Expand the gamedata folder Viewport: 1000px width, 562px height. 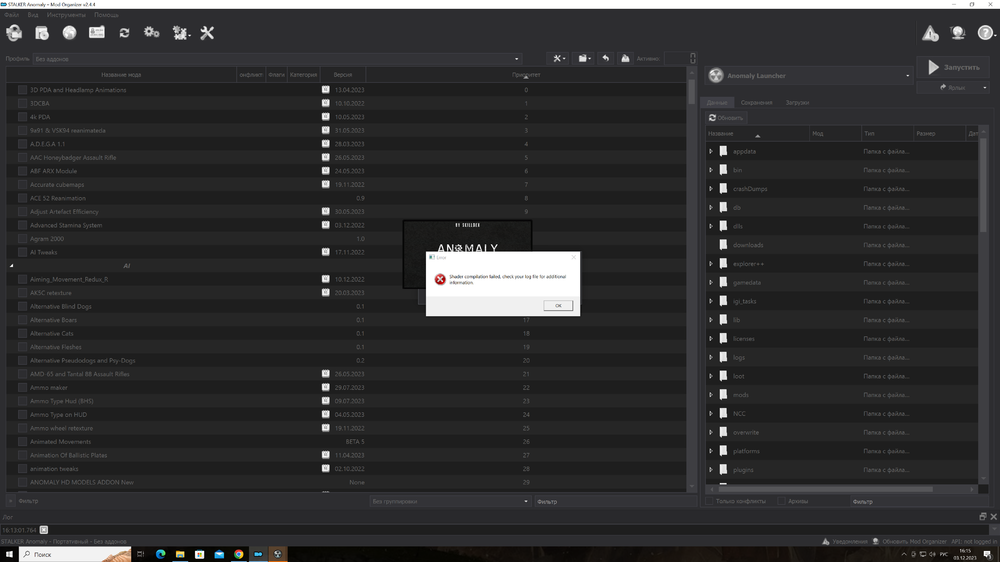pos(711,283)
